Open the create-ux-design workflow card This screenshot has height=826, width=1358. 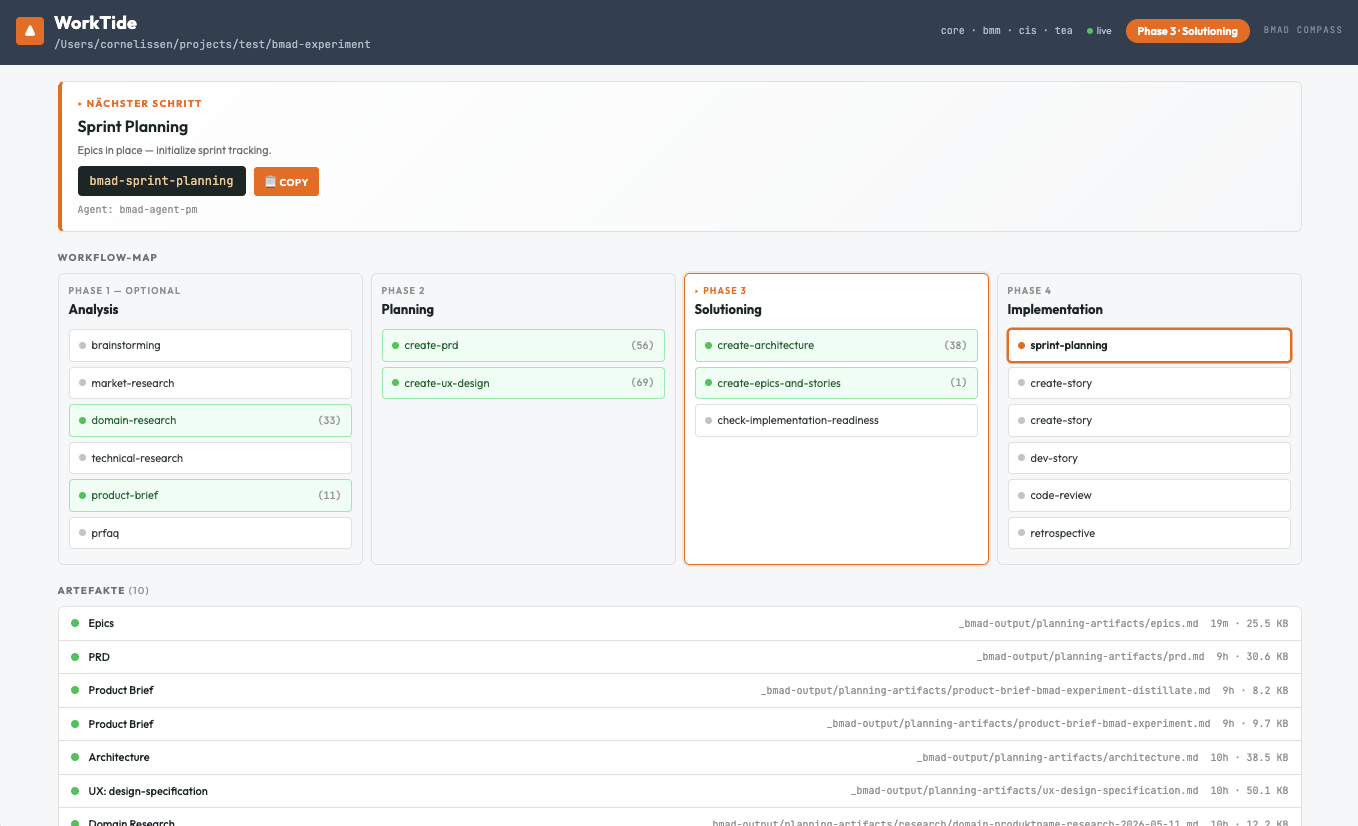pos(523,383)
